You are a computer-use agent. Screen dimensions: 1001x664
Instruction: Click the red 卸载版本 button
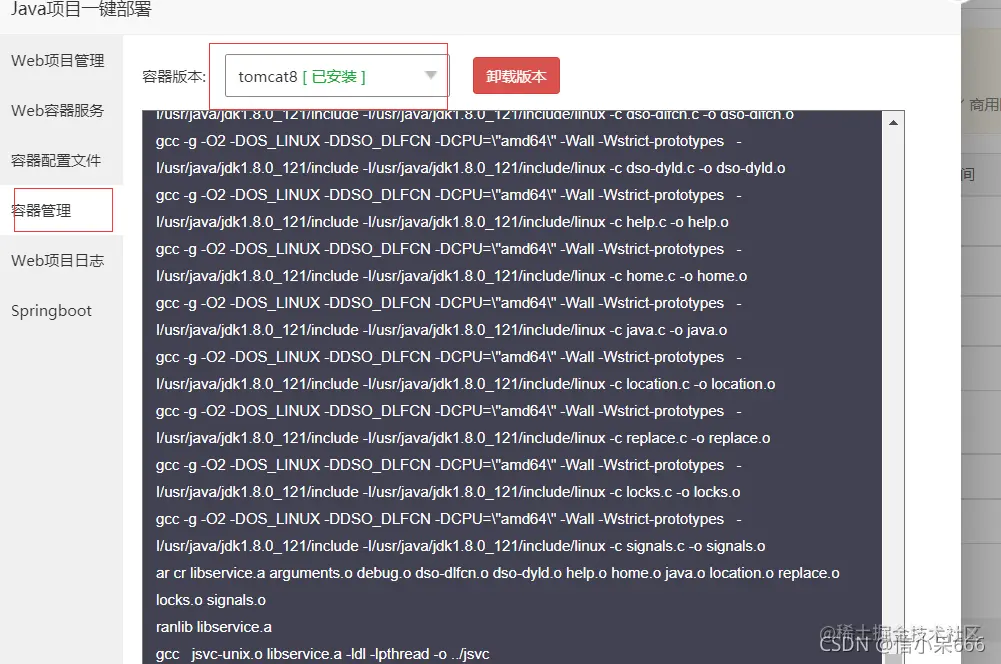(x=516, y=76)
